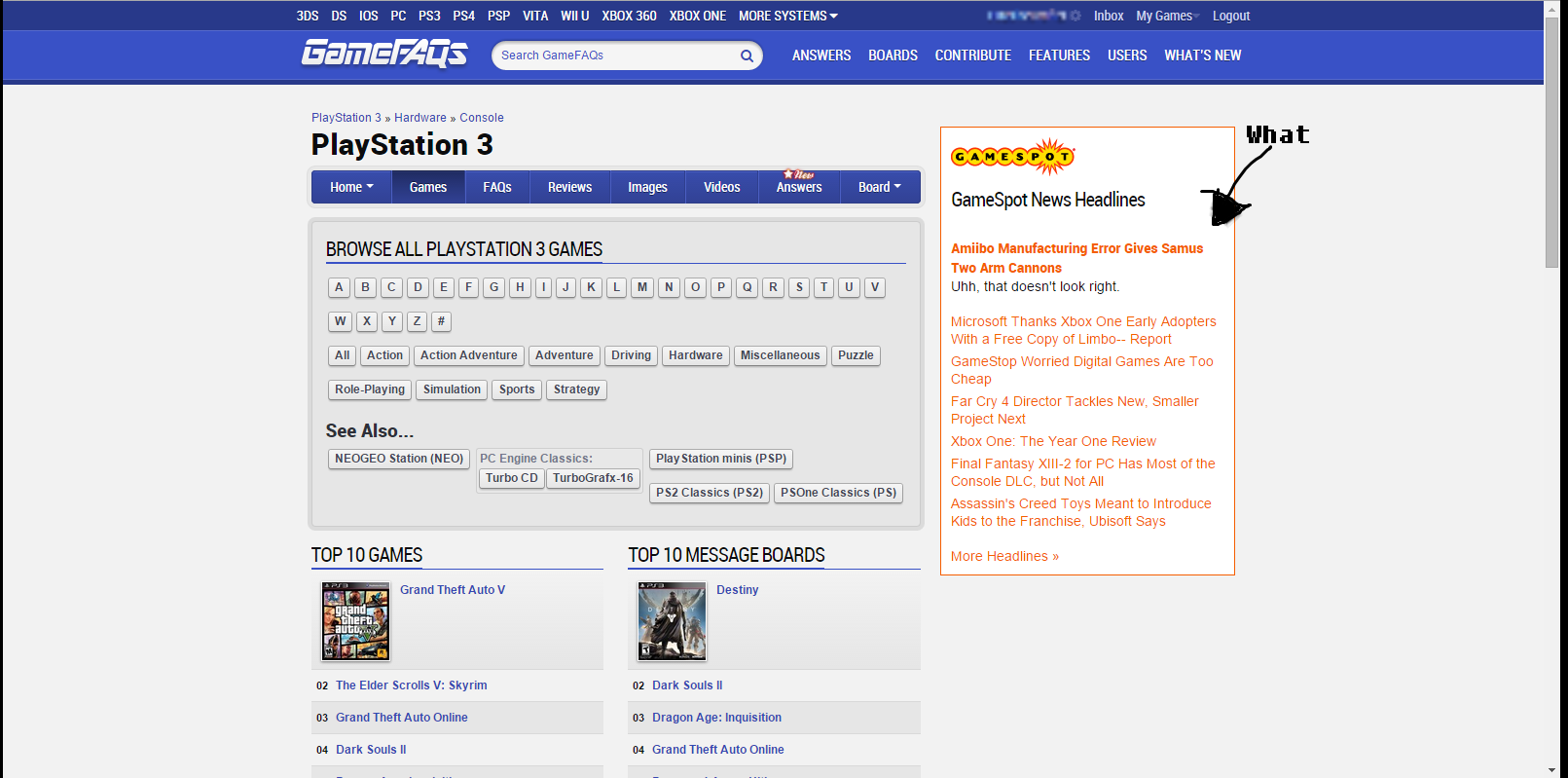The width and height of the screenshot is (1568, 778).
Task: Browse games starting with letter W
Action: click(340, 321)
